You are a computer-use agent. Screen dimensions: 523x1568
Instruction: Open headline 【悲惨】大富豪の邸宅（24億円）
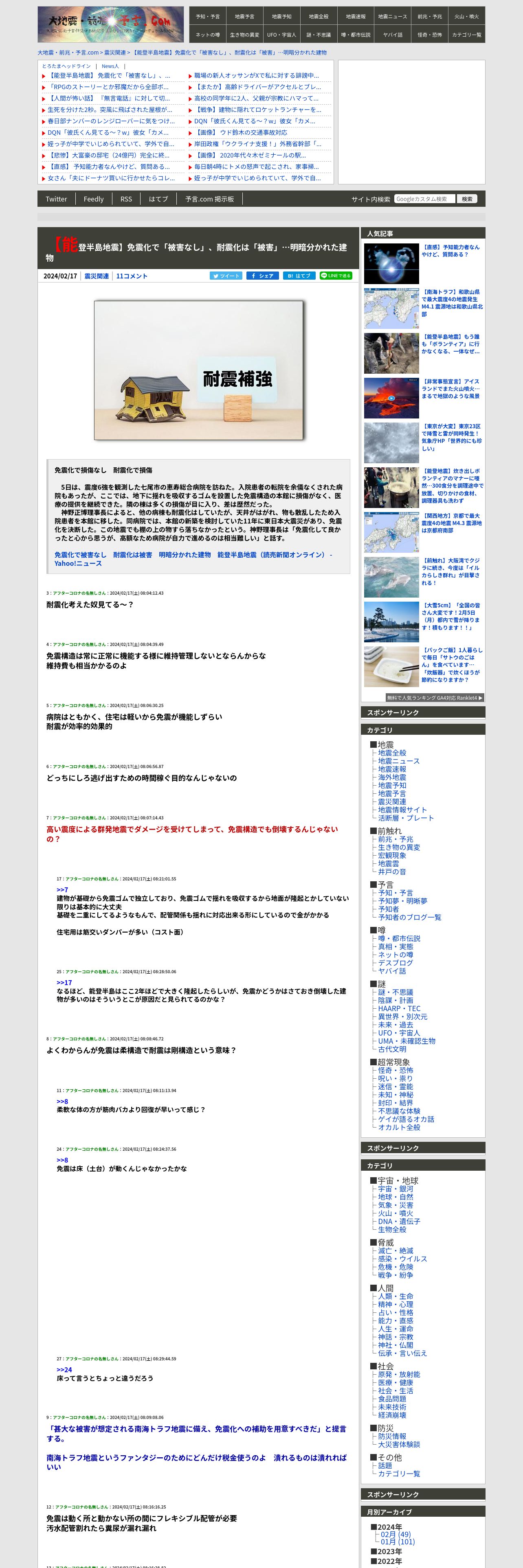tap(108, 155)
